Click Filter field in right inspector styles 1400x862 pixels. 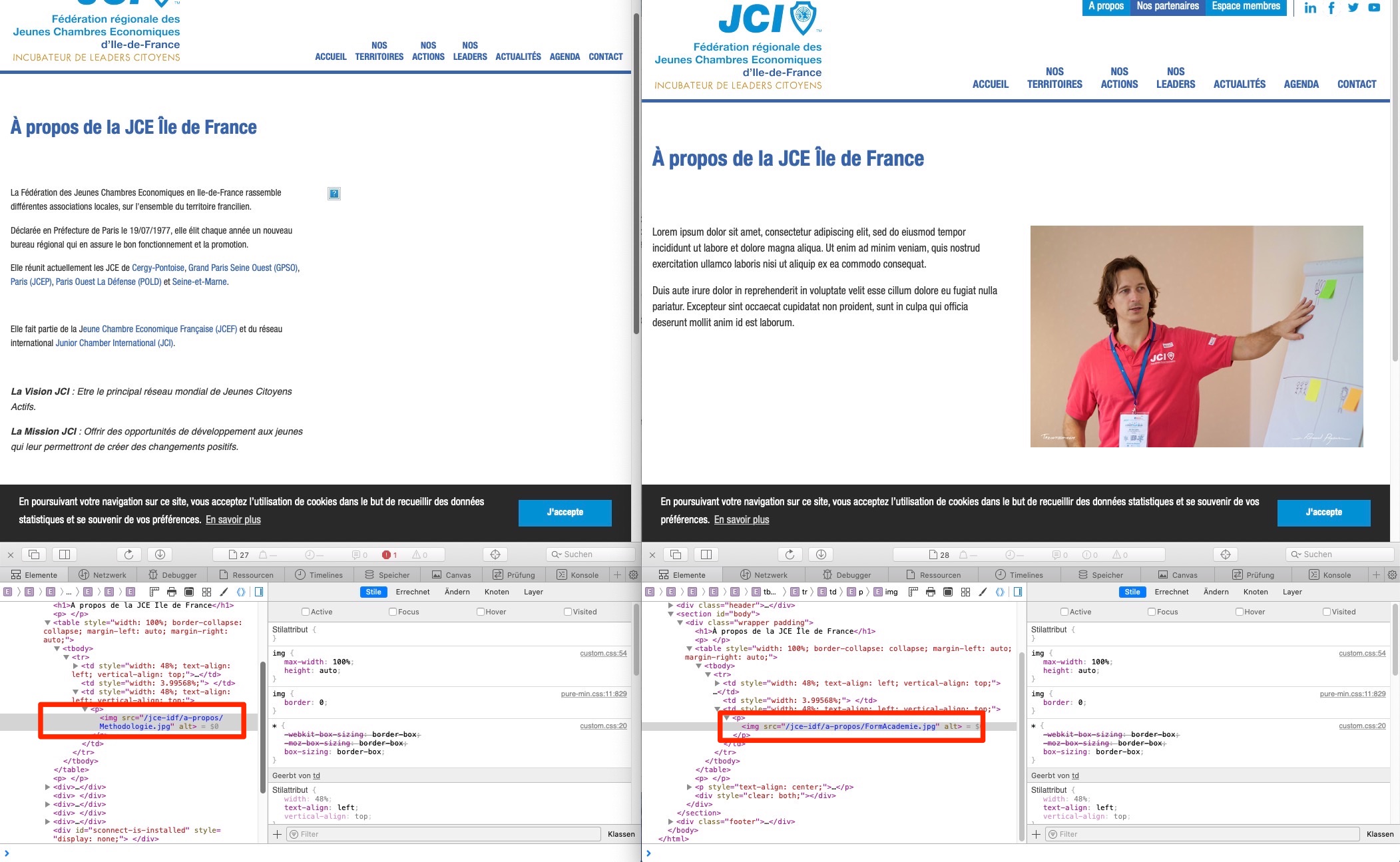pyautogui.click(x=1202, y=834)
